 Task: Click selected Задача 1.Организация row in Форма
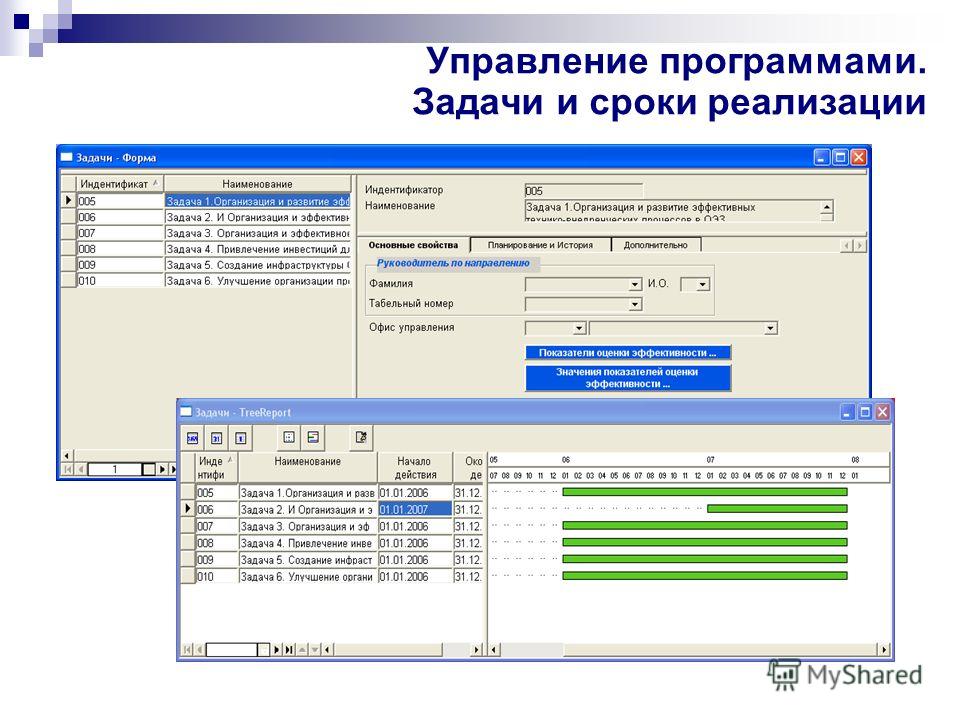click(x=258, y=201)
